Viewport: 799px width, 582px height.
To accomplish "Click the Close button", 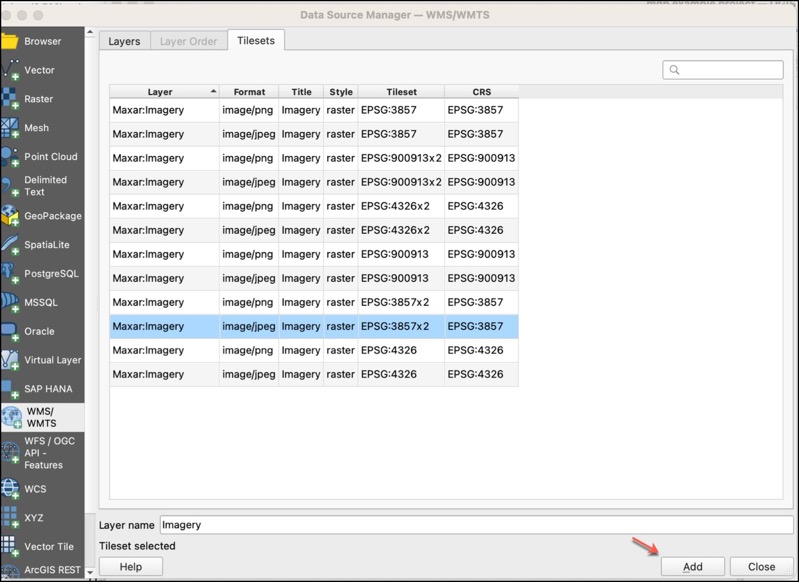I will tap(761, 567).
